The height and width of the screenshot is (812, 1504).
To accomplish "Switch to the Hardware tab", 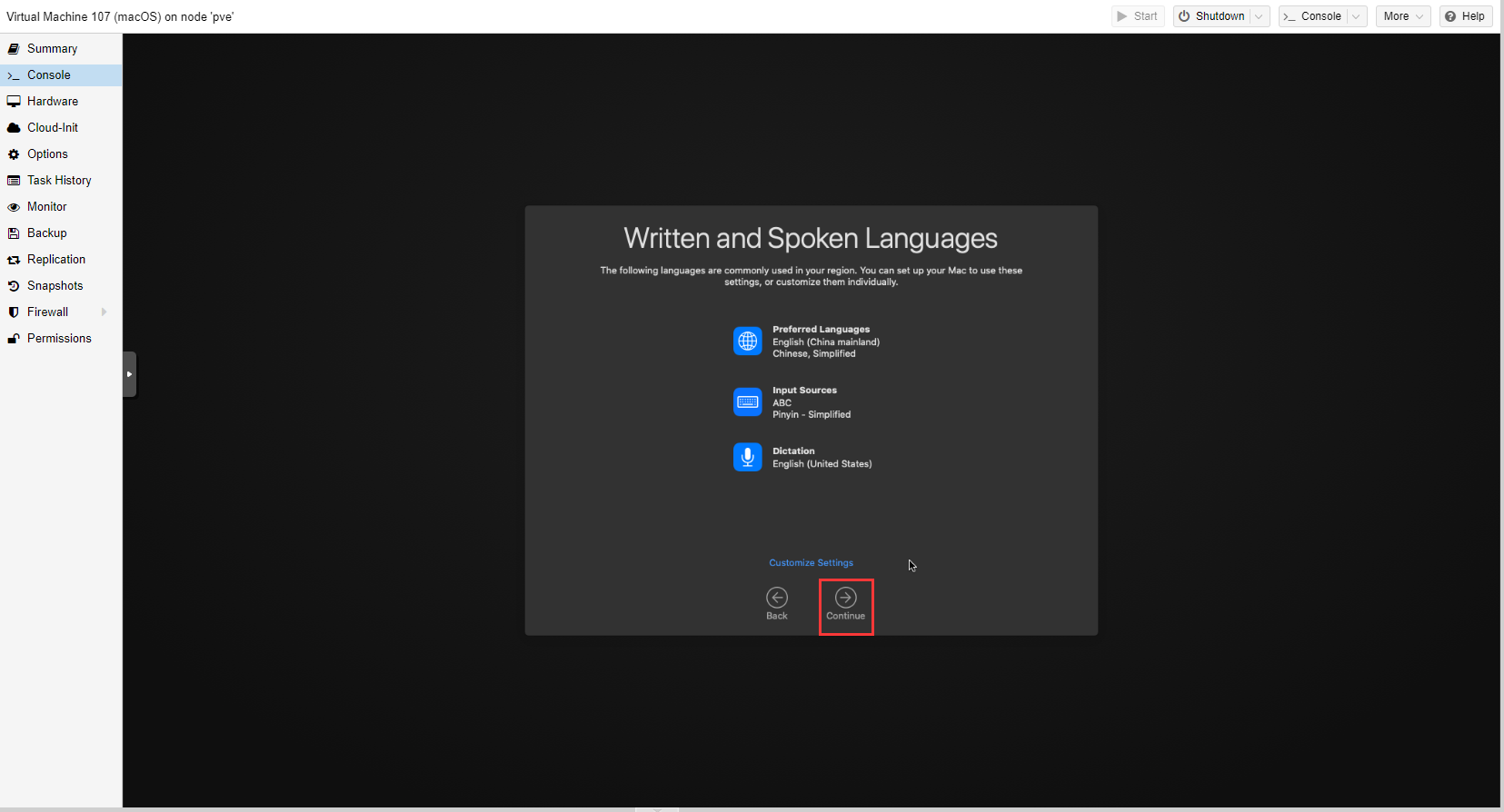I will [x=53, y=102].
